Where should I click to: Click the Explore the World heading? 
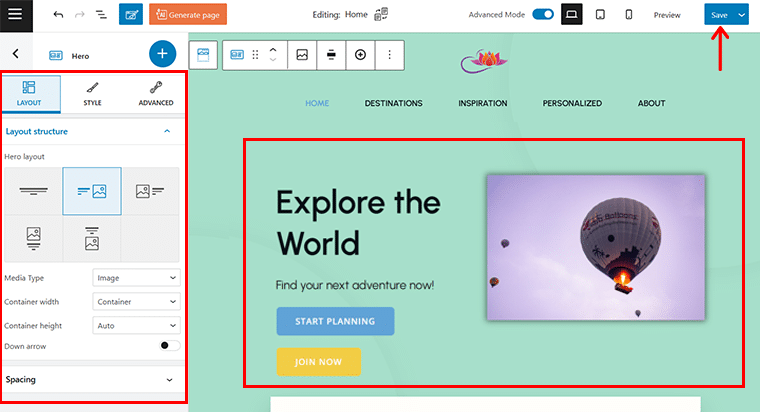tap(358, 222)
